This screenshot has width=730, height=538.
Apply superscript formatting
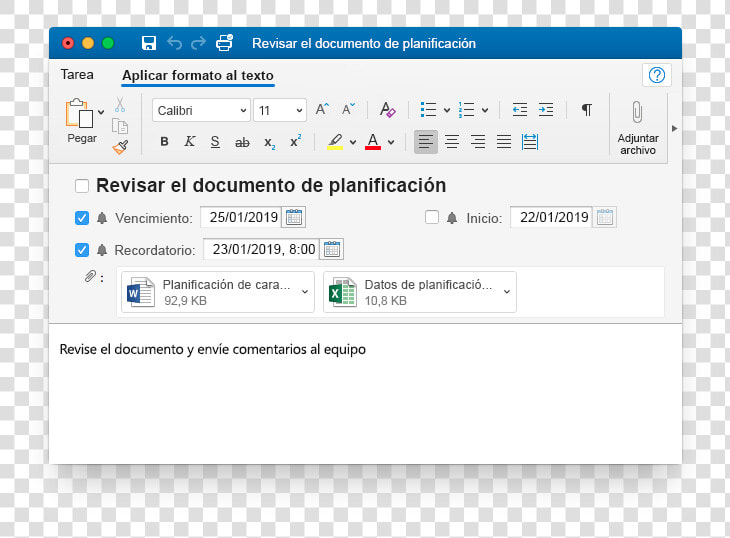point(296,141)
